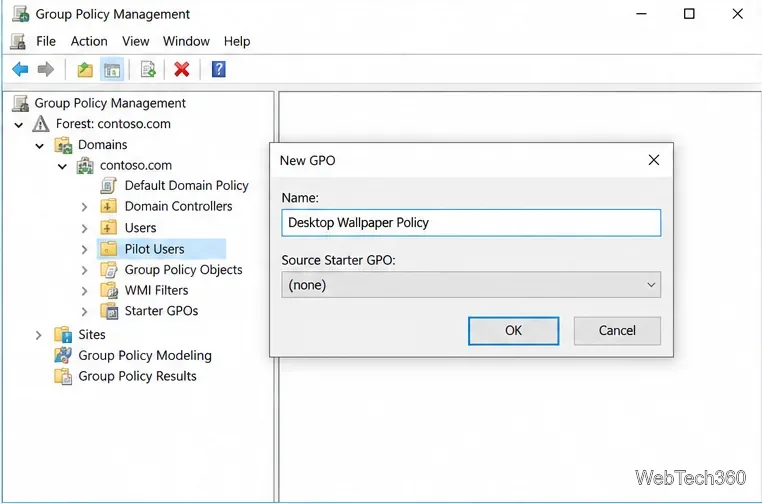Maximize the Group Policy Management window
Viewport: 762px width, 504px height.
pyautogui.click(x=689, y=14)
